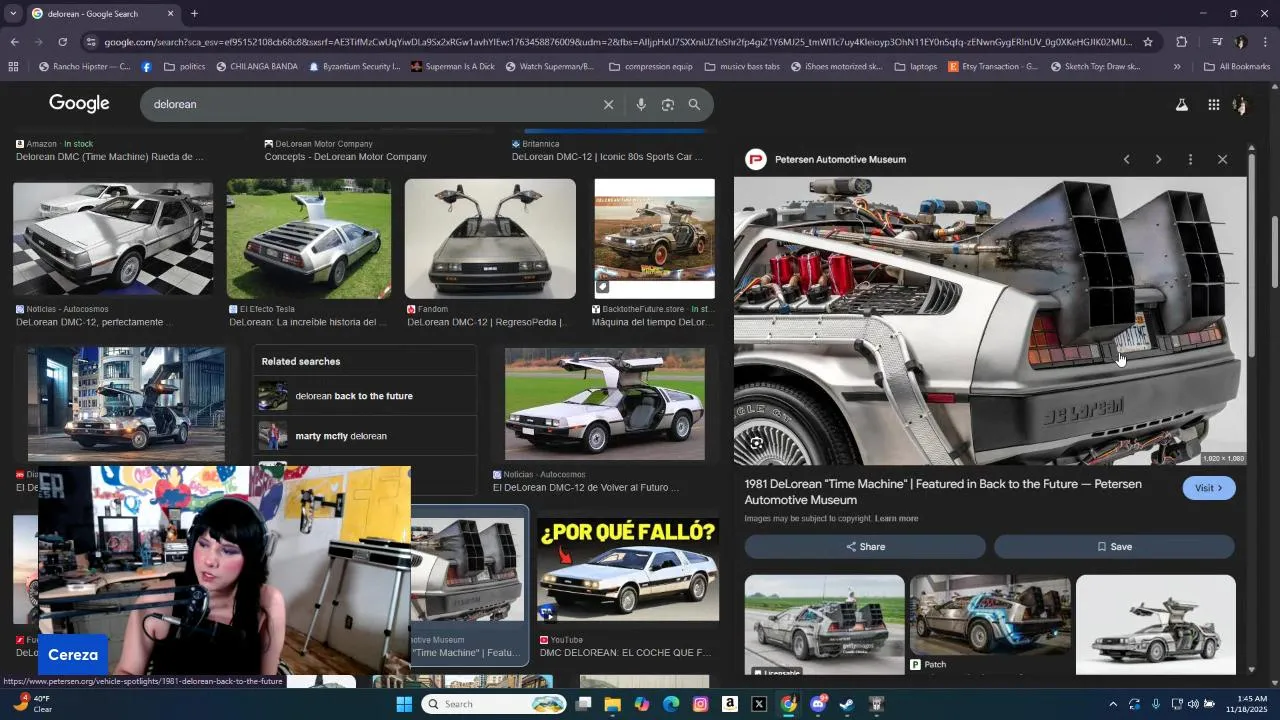Open the CHILANGA BANDA bookmark

point(255,67)
